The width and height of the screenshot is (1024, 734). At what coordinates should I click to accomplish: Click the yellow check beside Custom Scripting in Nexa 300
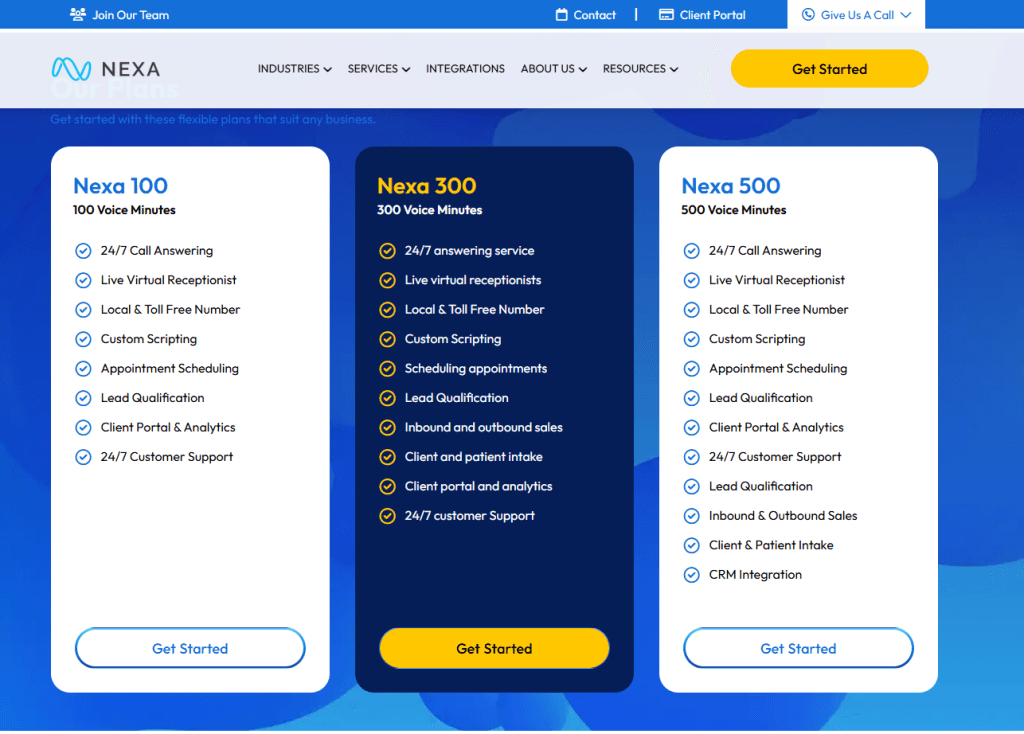tap(387, 339)
